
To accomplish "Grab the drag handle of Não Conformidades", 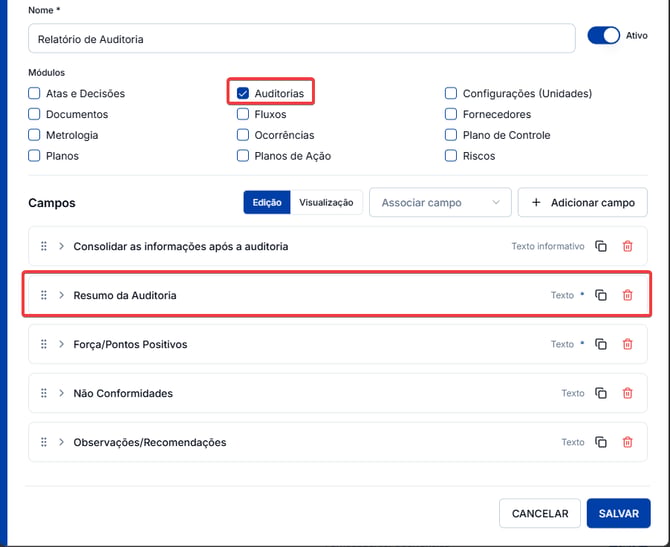I will (44, 393).
